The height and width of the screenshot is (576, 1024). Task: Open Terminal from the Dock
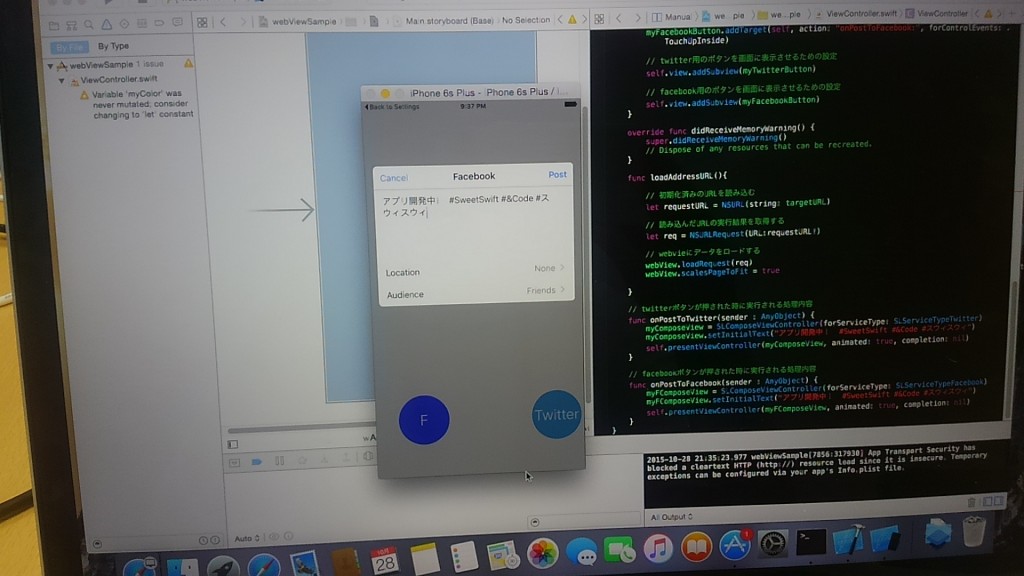811,542
